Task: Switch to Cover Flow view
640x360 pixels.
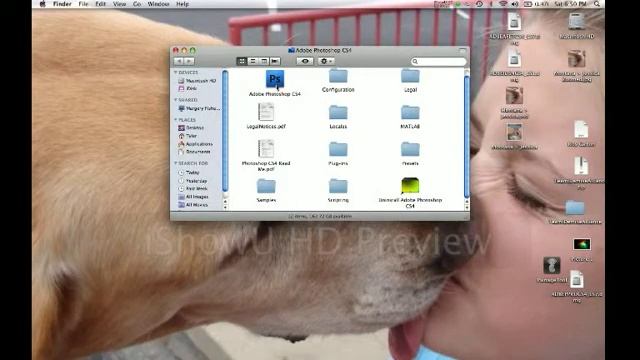Action: 275,61
